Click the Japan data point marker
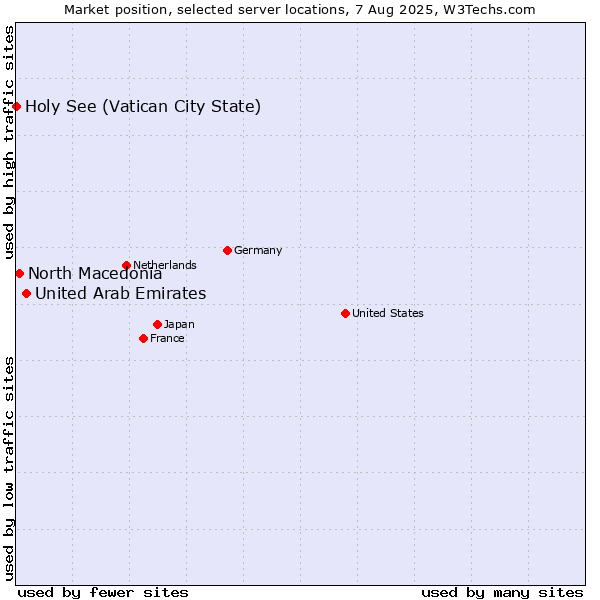Screen dimensions: 600x600 (157, 324)
